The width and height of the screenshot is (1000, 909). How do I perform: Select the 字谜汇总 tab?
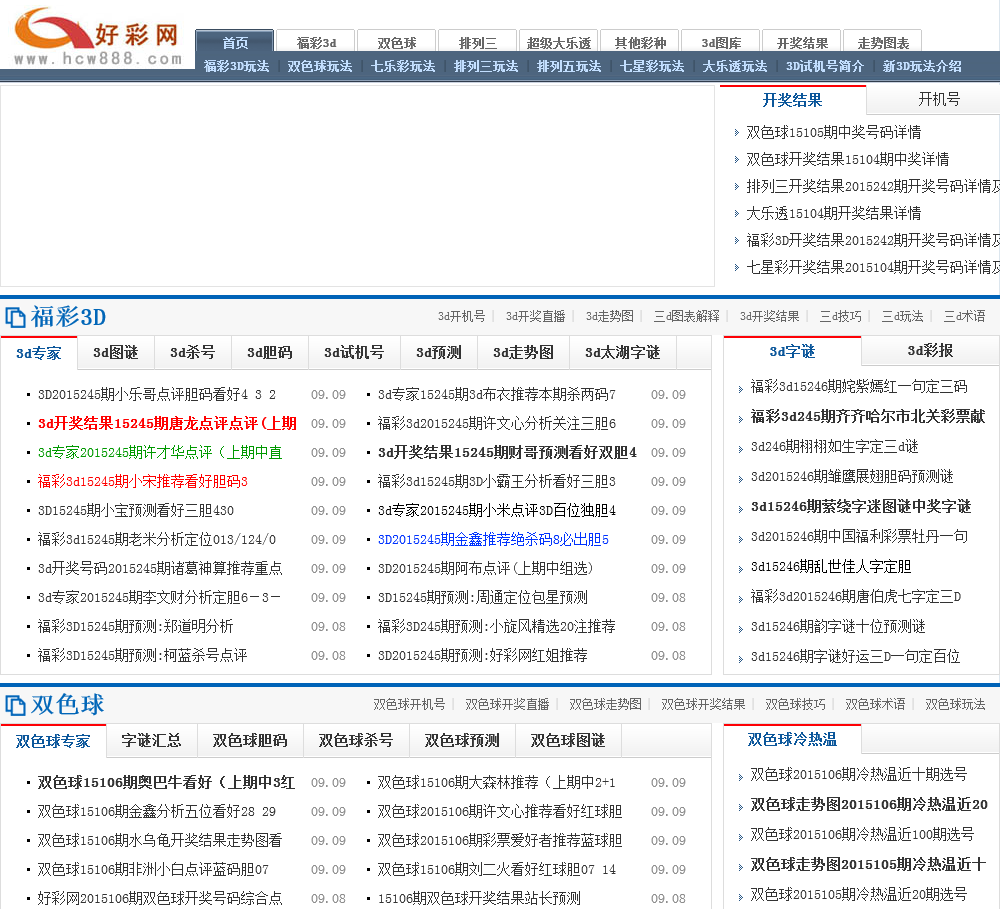(151, 741)
